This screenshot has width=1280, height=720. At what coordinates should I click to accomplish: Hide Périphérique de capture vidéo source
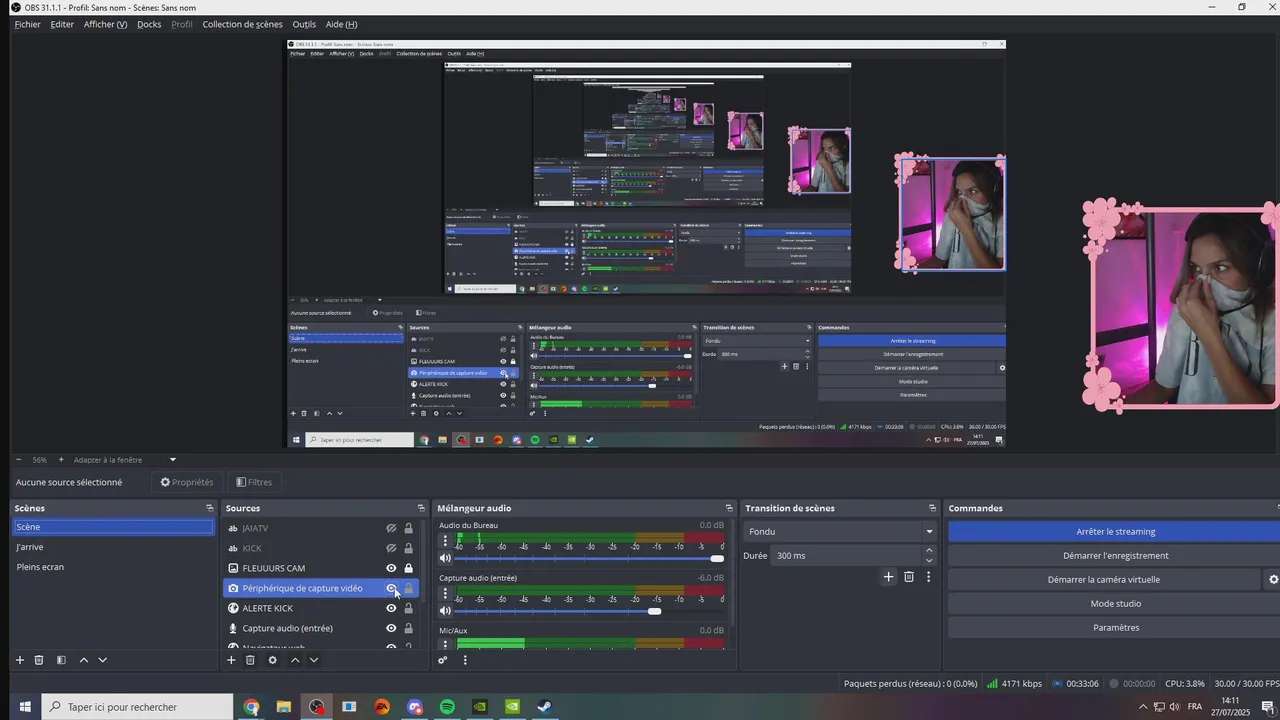pyautogui.click(x=391, y=588)
